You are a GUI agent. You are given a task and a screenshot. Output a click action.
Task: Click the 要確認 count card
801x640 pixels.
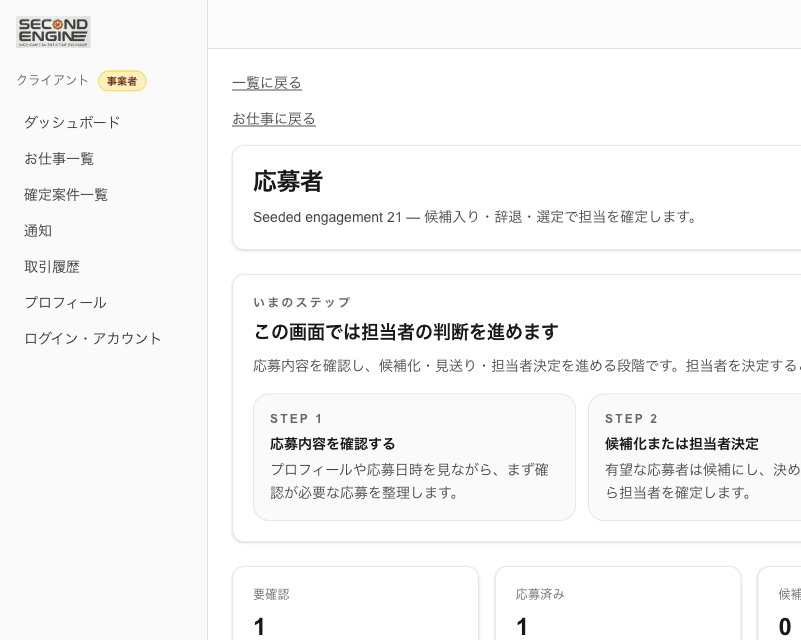356,603
